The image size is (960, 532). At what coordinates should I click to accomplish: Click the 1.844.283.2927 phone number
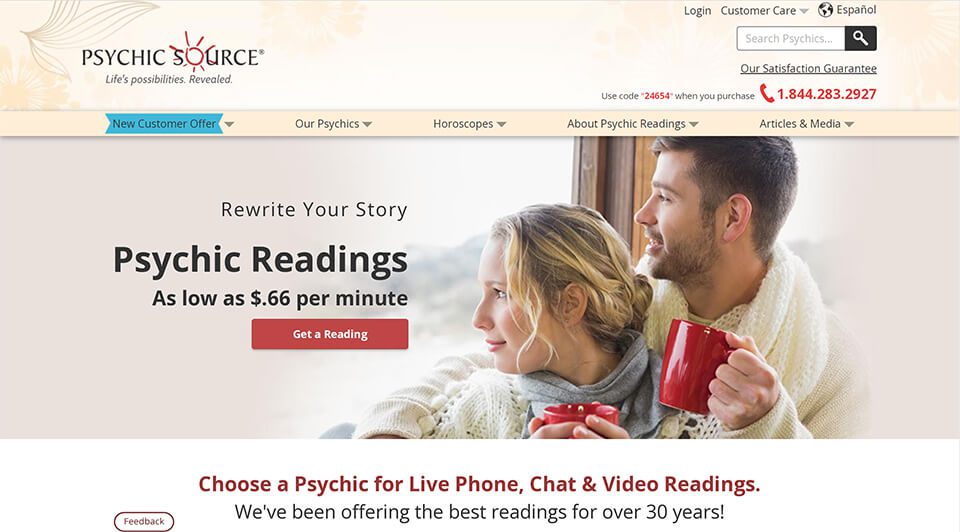pos(827,94)
